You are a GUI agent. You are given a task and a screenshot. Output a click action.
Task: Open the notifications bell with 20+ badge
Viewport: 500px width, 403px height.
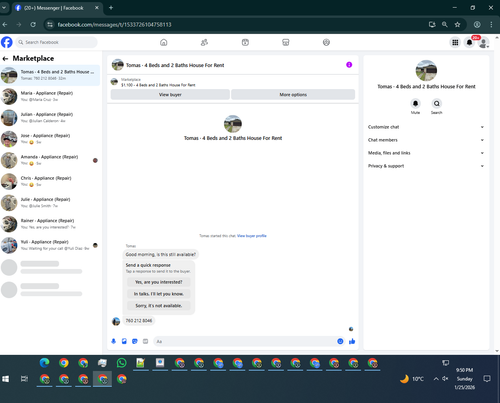point(469,42)
